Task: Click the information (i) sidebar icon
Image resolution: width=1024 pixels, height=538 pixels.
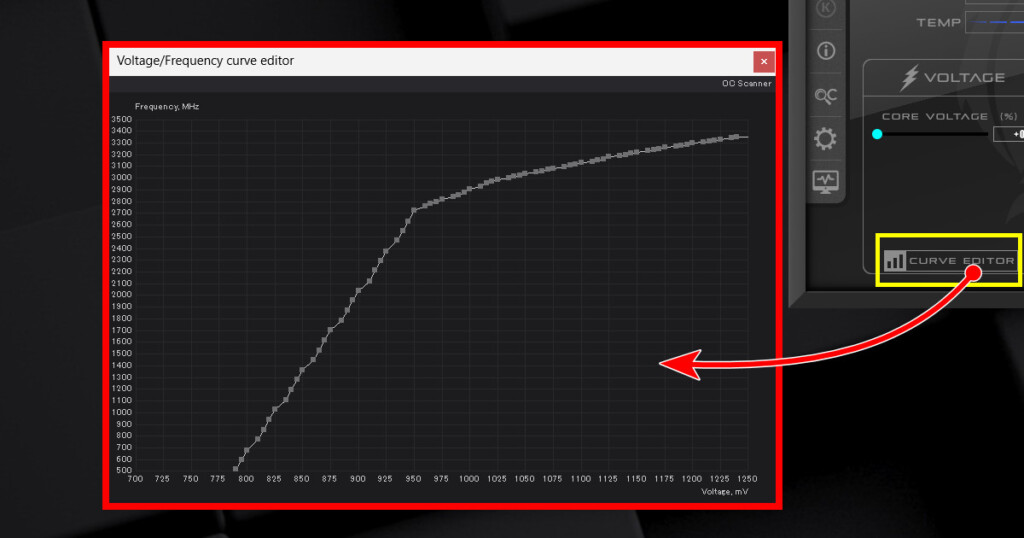Action: coord(826,51)
